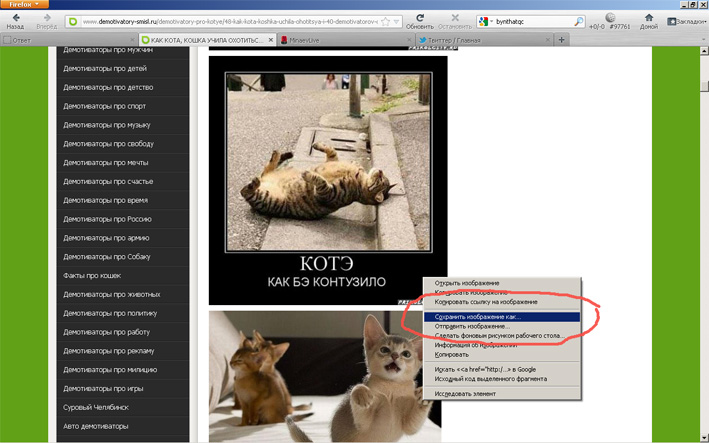709x443 pixels.
Task: Open the orange Firefox menu button
Action: tap(24, 4)
